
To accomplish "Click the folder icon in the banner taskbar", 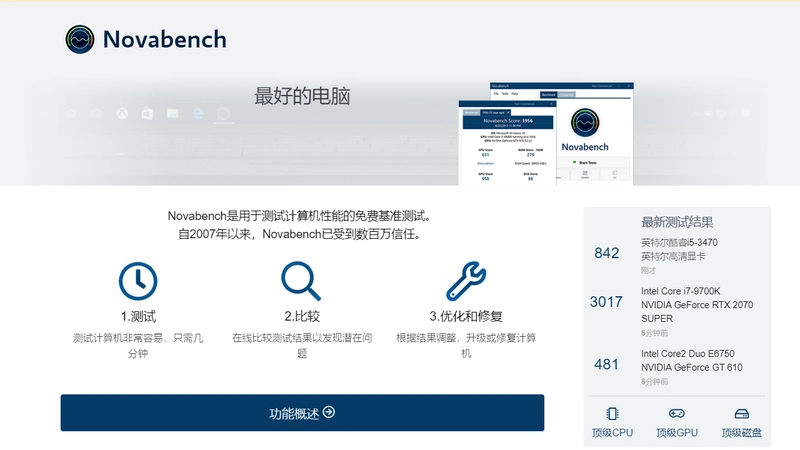I will pos(172,113).
